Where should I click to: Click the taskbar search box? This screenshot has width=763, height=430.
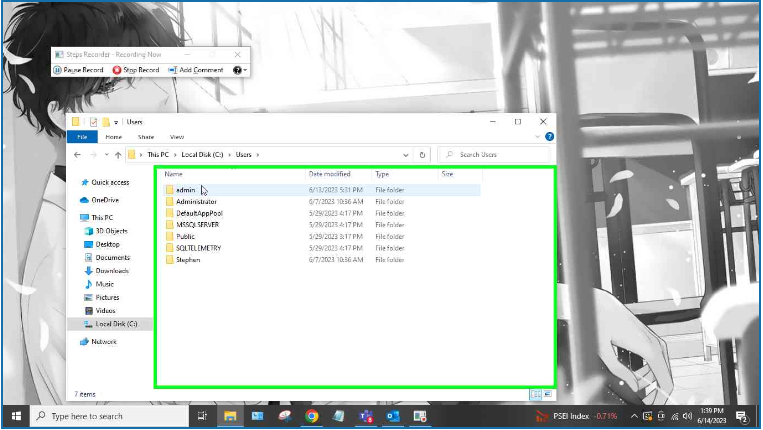click(109, 416)
